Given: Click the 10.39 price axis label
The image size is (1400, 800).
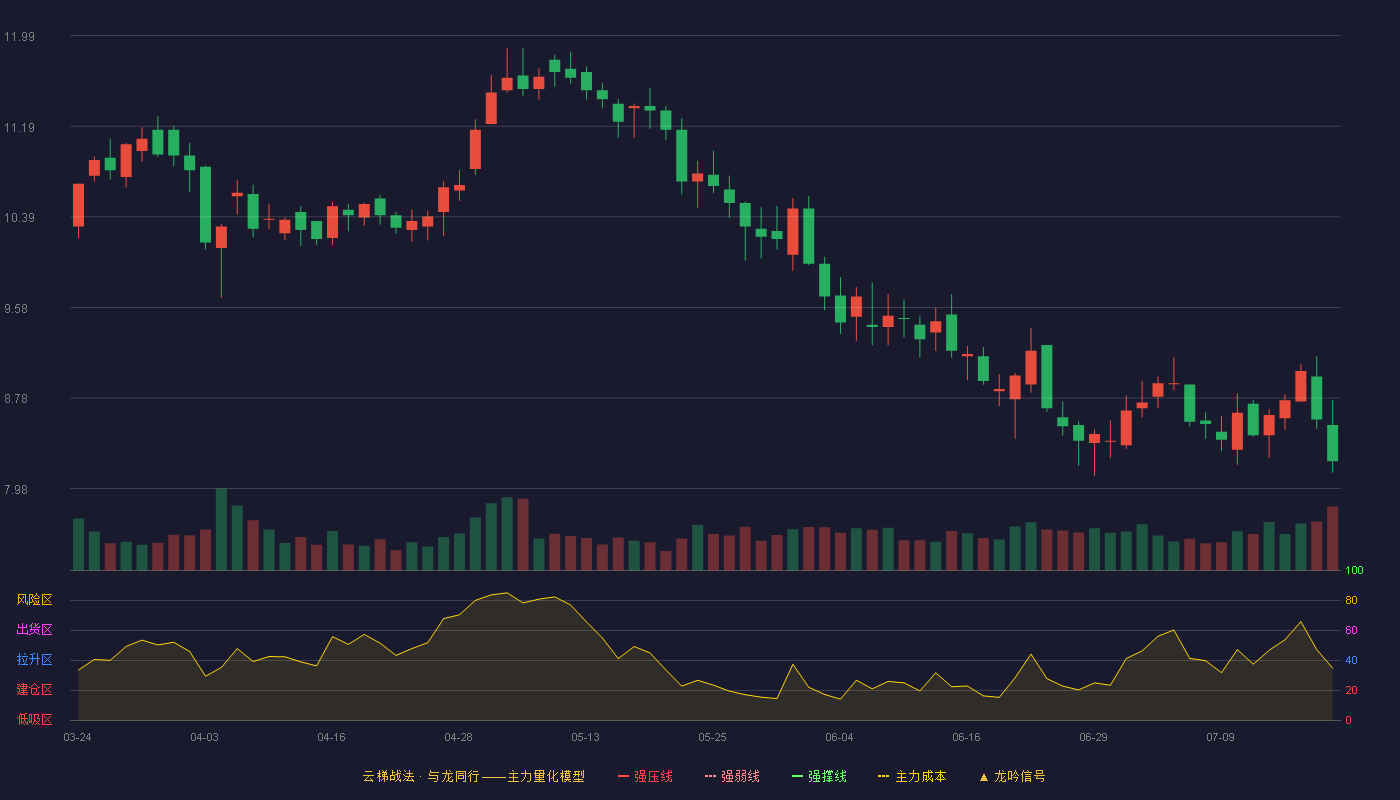Looking at the screenshot, I should (x=19, y=218).
